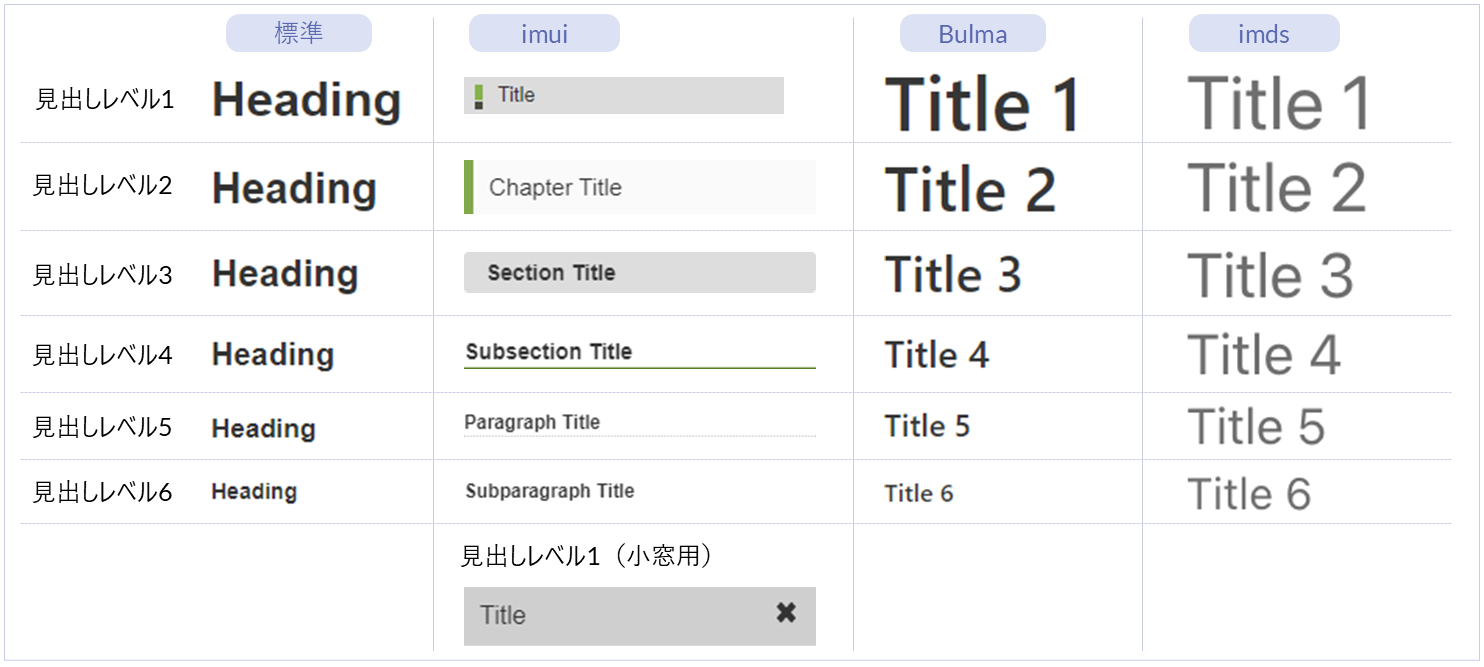Click the green bar of Chapter Title
Screen dimensions: 1484x667
tap(469, 187)
